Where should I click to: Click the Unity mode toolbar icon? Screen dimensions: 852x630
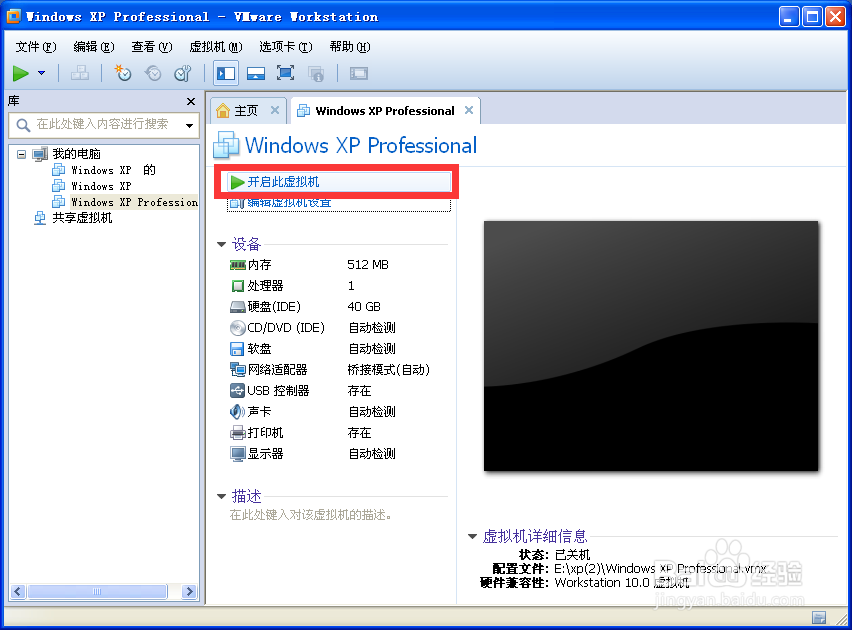point(316,73)
